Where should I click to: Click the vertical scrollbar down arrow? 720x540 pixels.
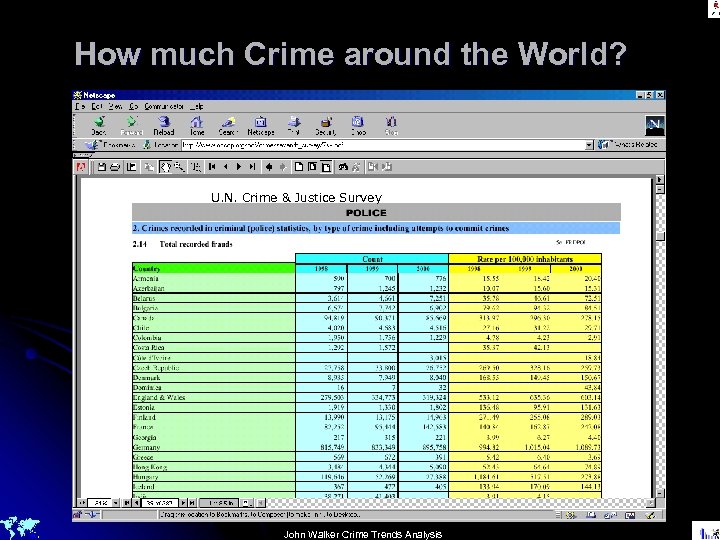[x=660, y=494]
